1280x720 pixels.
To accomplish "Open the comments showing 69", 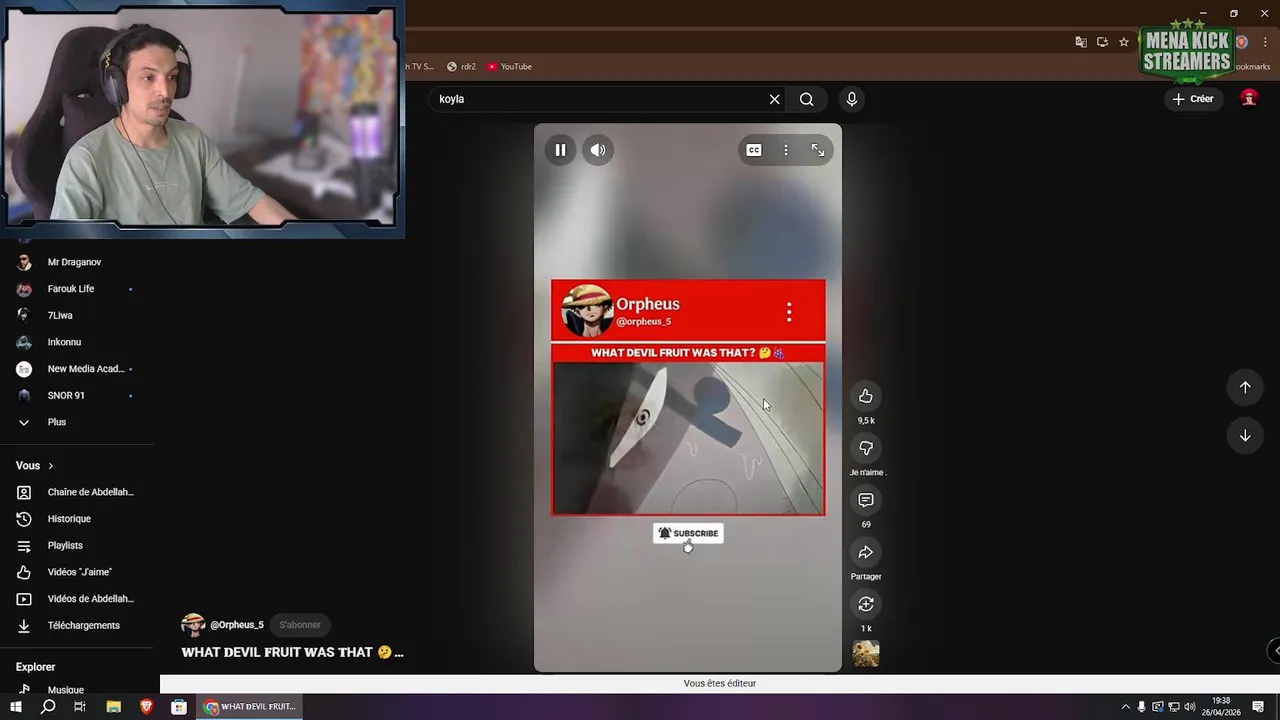I will (866, 500).
